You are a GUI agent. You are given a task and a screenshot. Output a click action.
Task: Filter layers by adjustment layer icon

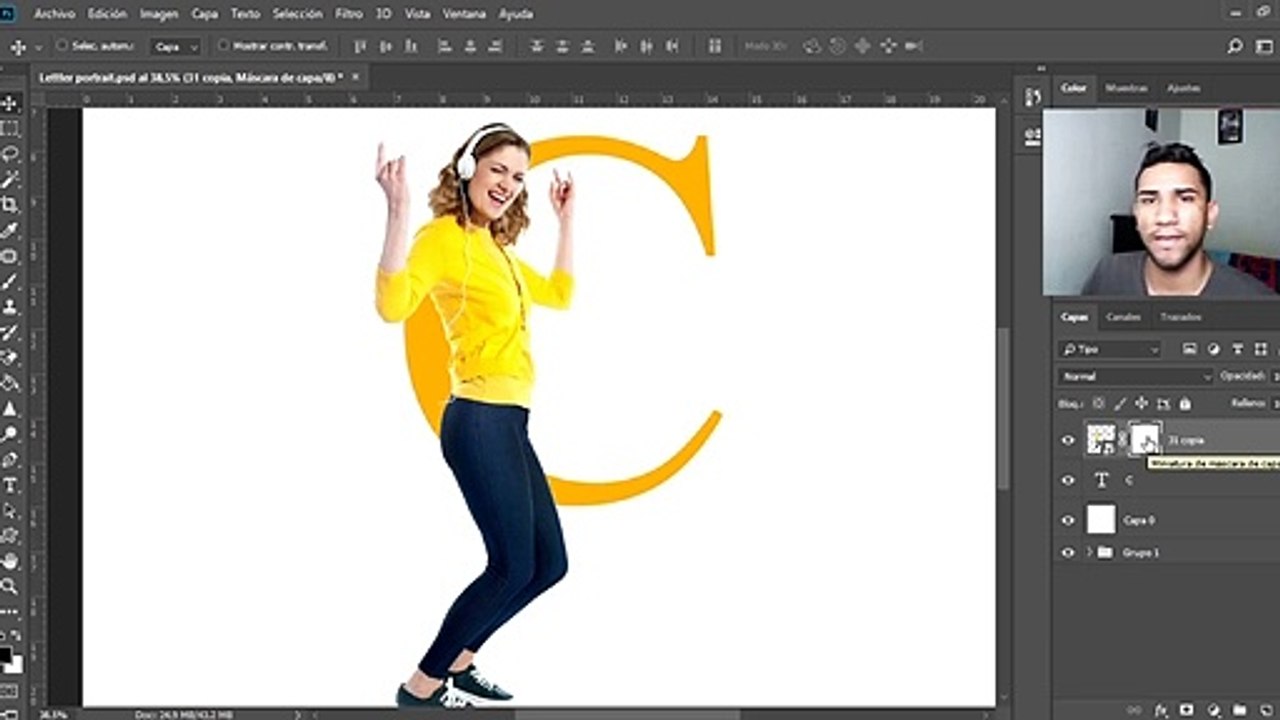1214,349
